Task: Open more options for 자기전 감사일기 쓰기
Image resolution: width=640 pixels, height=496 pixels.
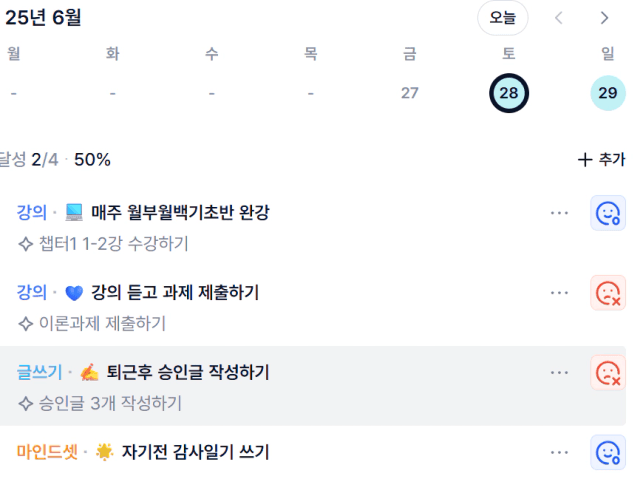Action: coord(559,452)
